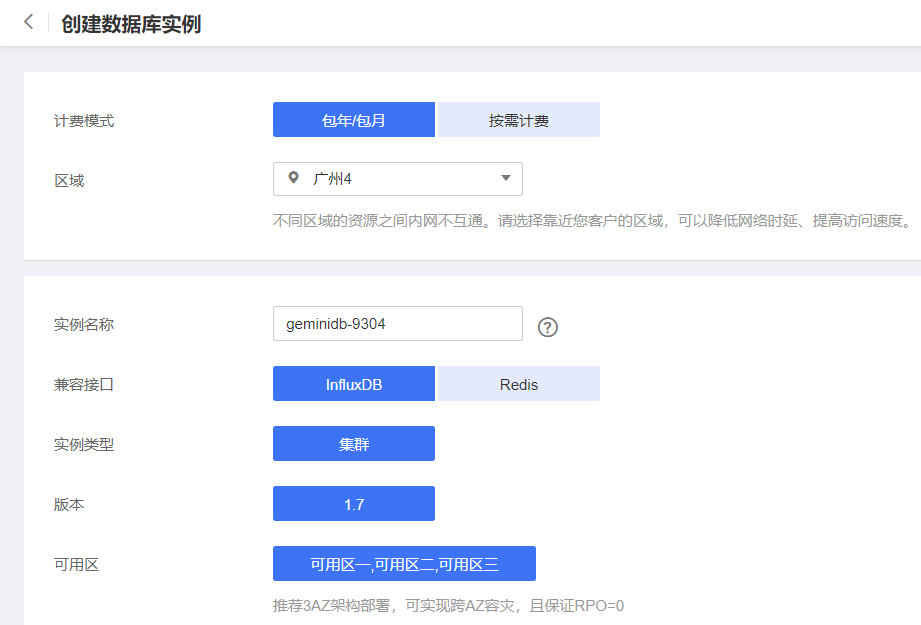Select 可用区一,可用区二,可用区三 availability zone
Screen dimensions: 921x625
[x=404, y=564]
